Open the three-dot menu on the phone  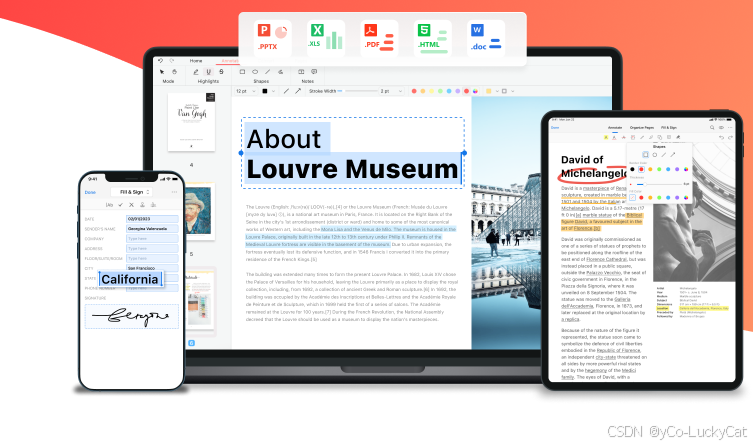pos(174,192)
